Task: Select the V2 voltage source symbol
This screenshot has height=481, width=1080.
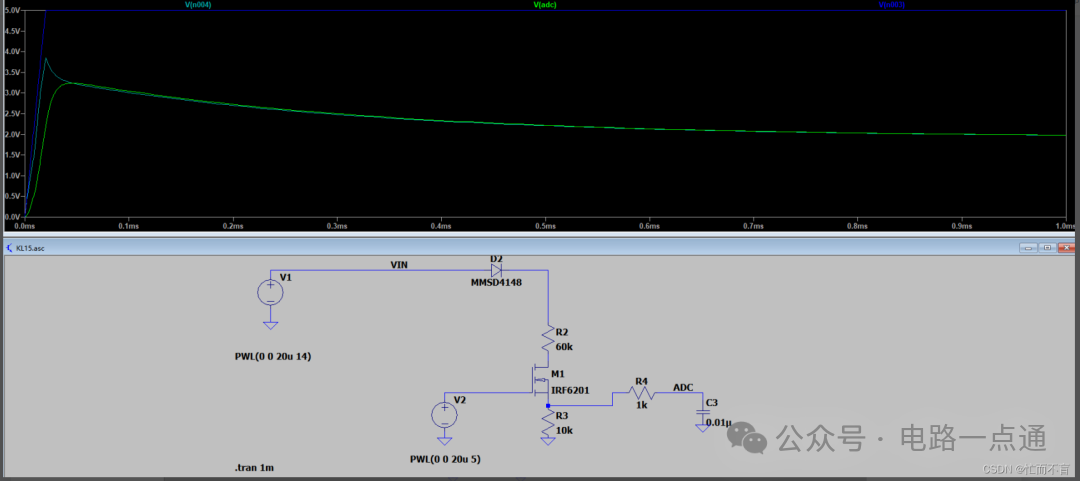Action: (x=443, y=414)
